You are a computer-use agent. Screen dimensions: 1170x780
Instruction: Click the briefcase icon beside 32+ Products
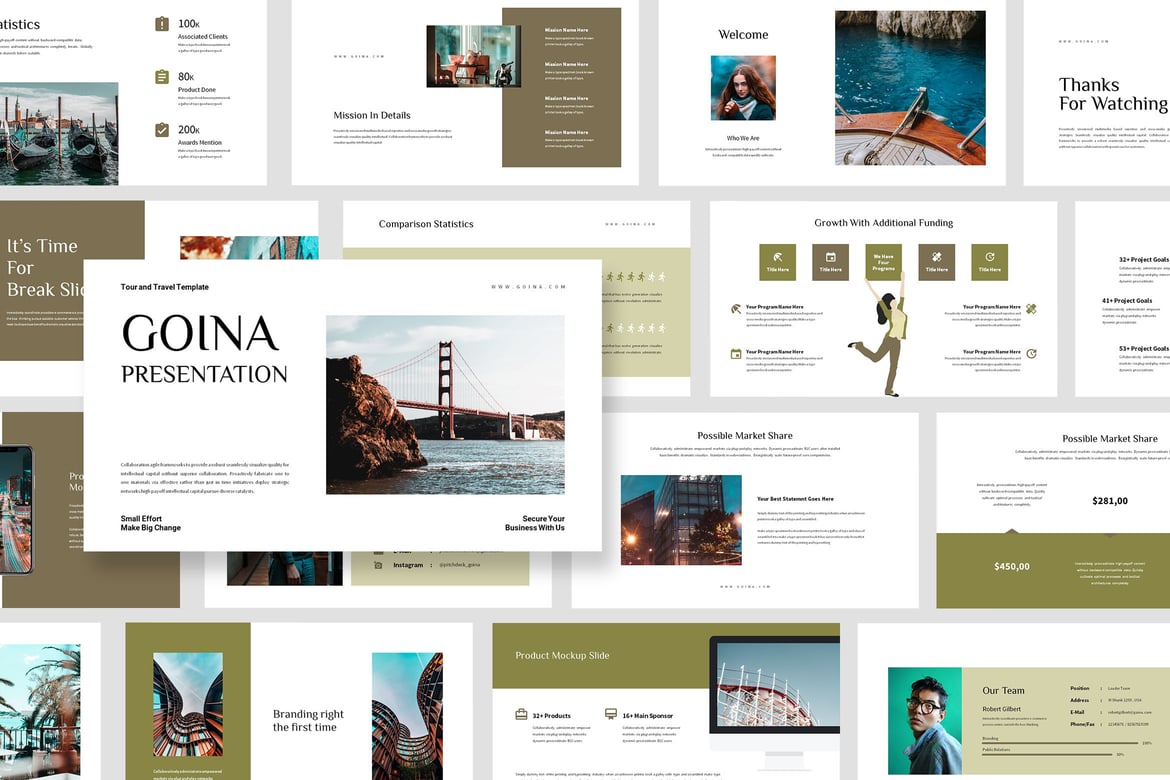(522, 714)
